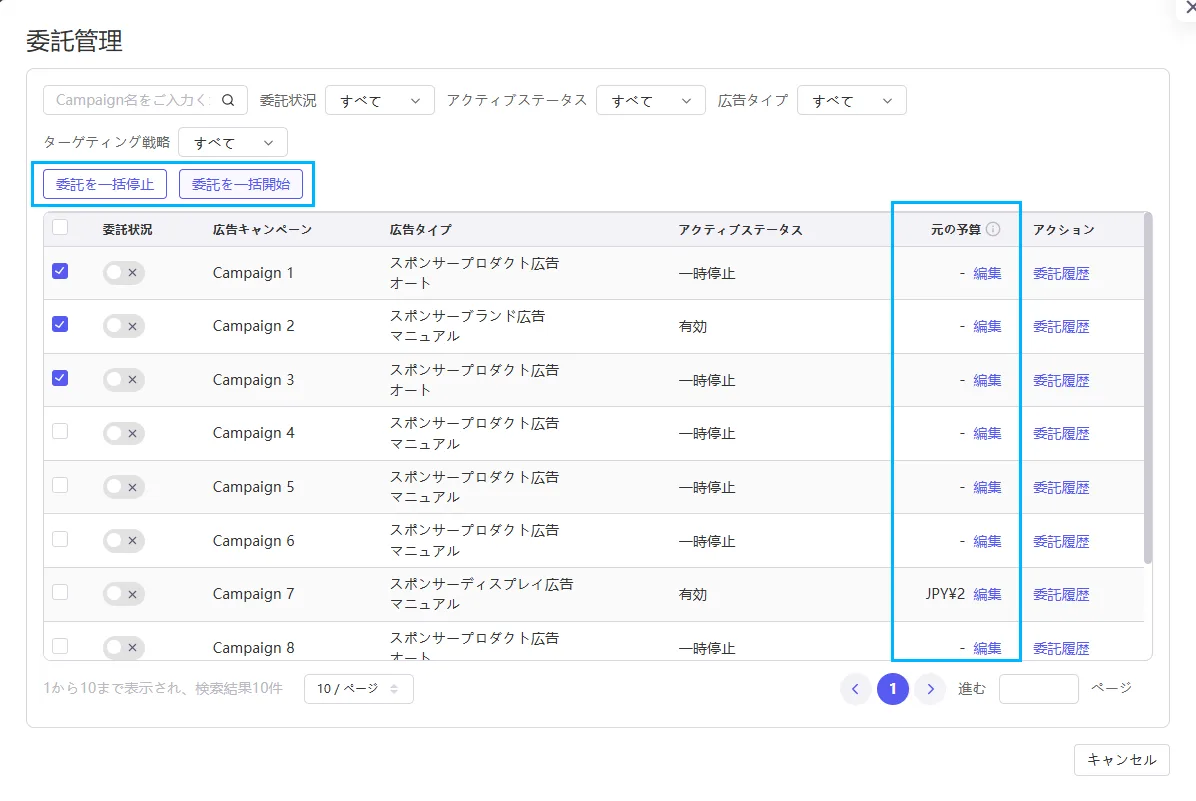Toggle delegation switch for Campaign 7
1196x801 pixels.
coord(124,594)
